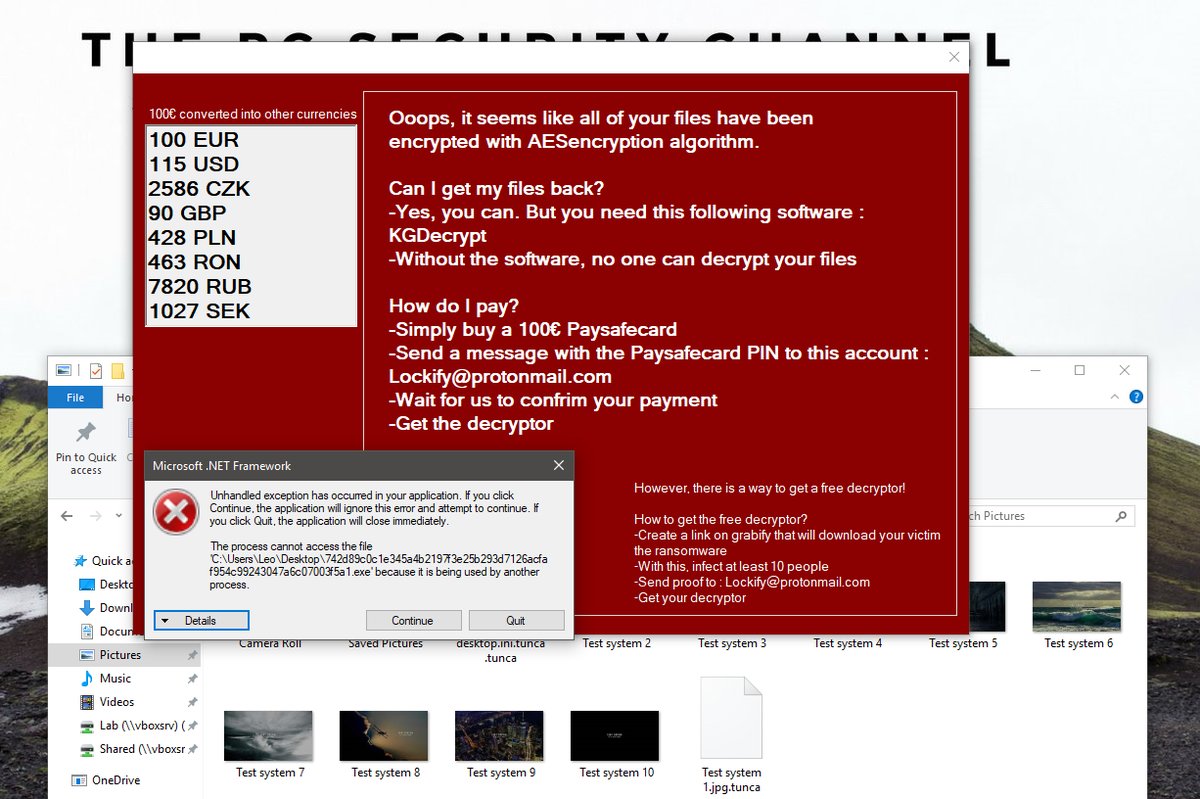Image resolution: width=1200 pixels, height=799 pixels.
Task: Maximize the File Explorer window
Action: tap(1080, 370)
